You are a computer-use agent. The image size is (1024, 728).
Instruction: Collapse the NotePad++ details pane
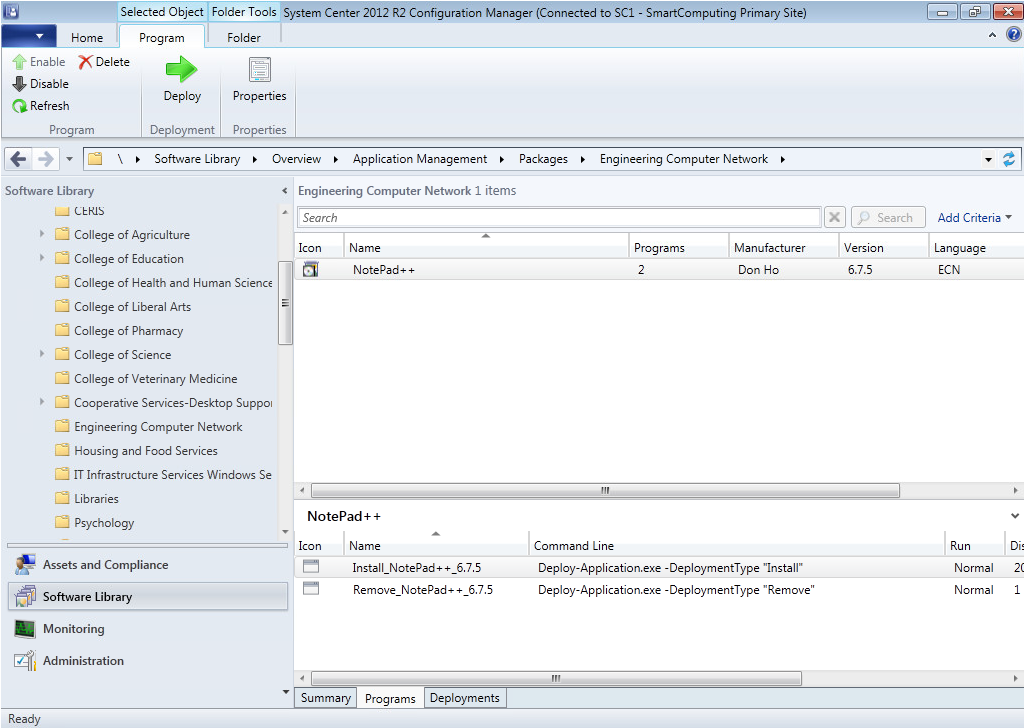point(1016,516)
